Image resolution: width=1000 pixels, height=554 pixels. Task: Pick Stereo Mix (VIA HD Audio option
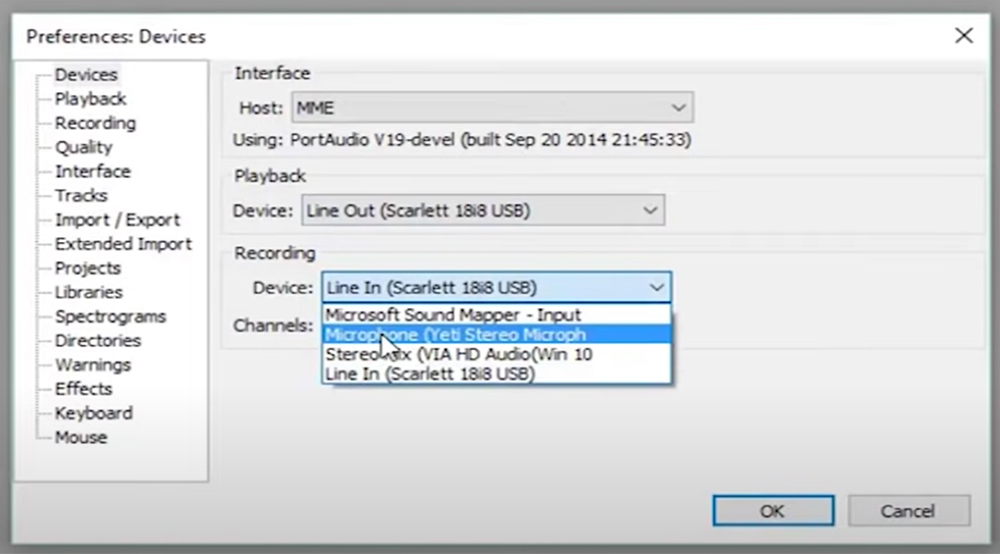496,354
